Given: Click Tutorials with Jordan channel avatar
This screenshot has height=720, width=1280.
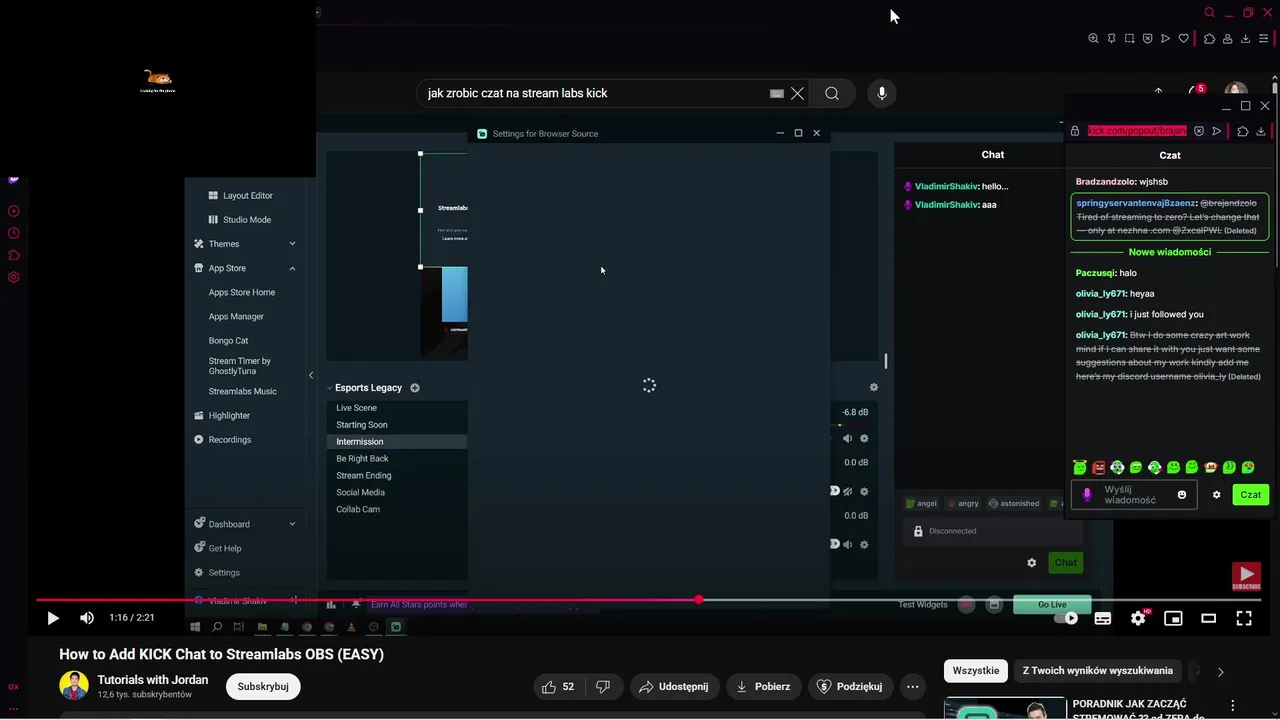Looking at the screenshot, I should (74, 686).
